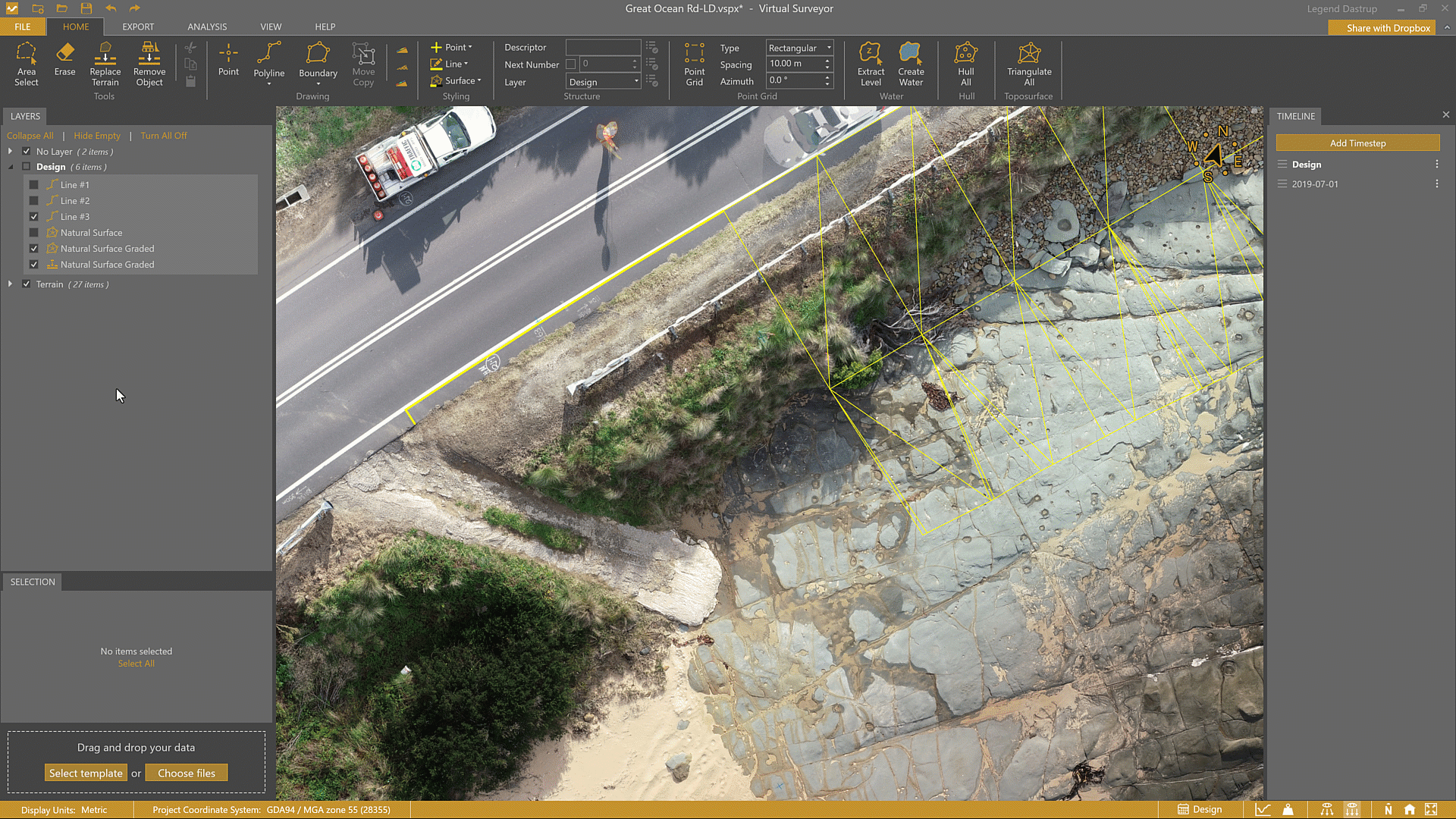
Task: Switch to the ANALYSIS ribbon tab
Action: tap(207, 27)
